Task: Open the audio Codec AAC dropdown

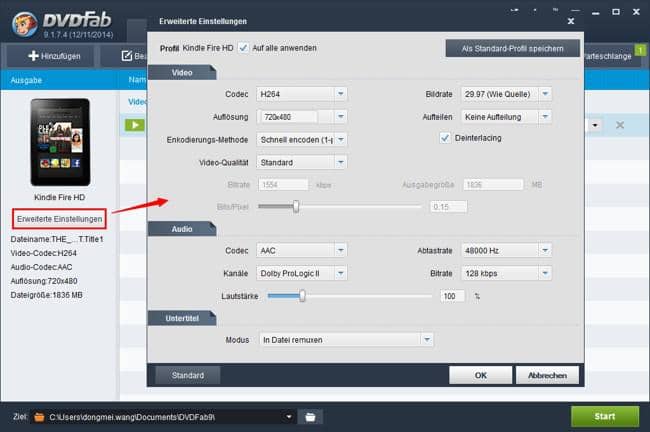Action: point(340,250)
